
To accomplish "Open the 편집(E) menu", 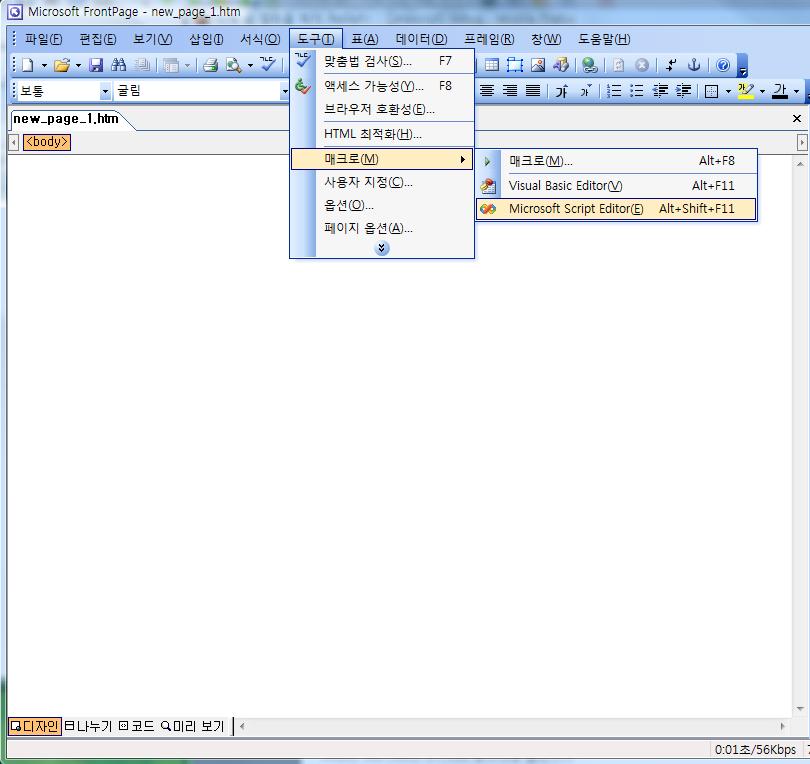I will pyautogui.click(x=98, y=39).
